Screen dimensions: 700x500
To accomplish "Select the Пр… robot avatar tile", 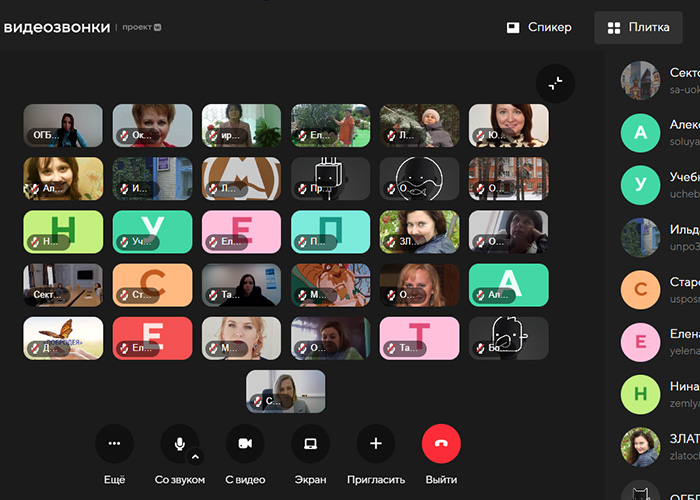I will click(x=330, y=179).
